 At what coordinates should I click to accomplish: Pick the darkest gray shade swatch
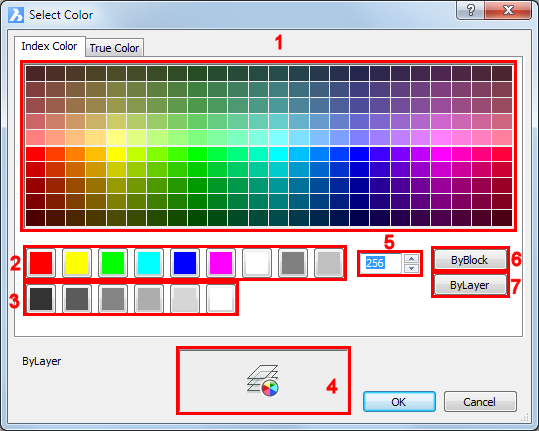pyautogui.click(x=41, y=299)
